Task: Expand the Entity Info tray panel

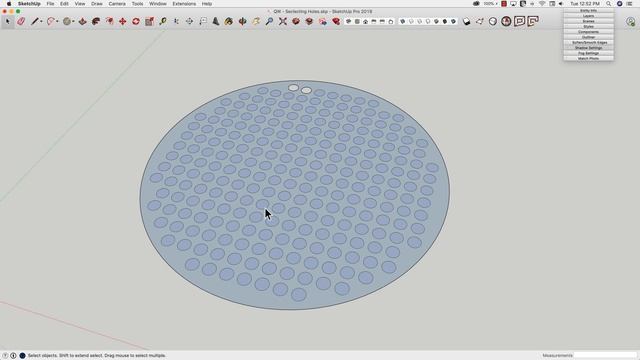Action: (x=589, y=11)
